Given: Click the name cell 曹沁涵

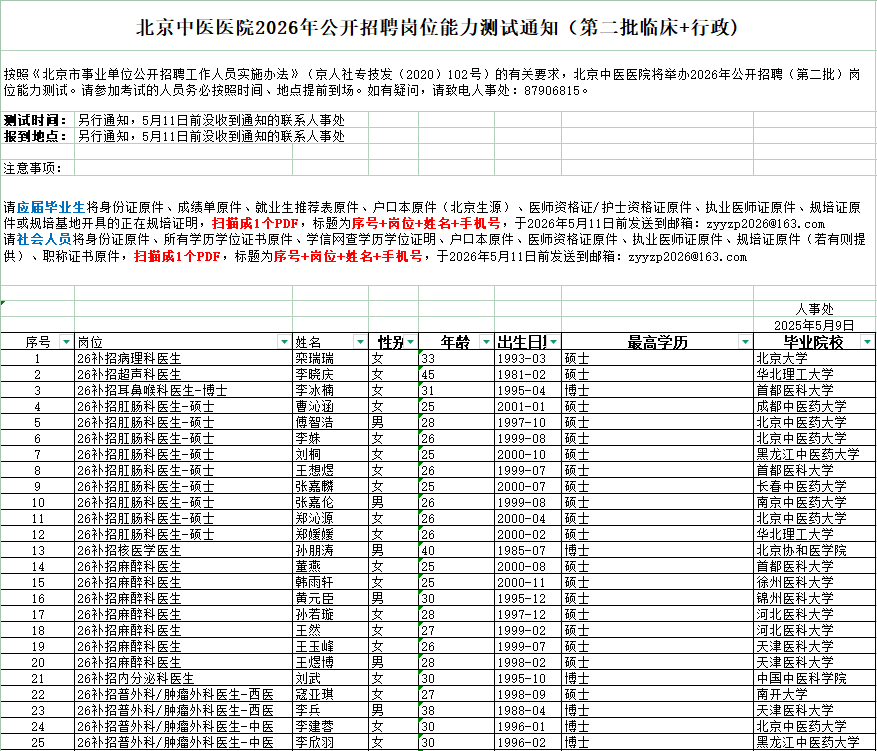Looking at the screenshot, I should pos(331,406).
